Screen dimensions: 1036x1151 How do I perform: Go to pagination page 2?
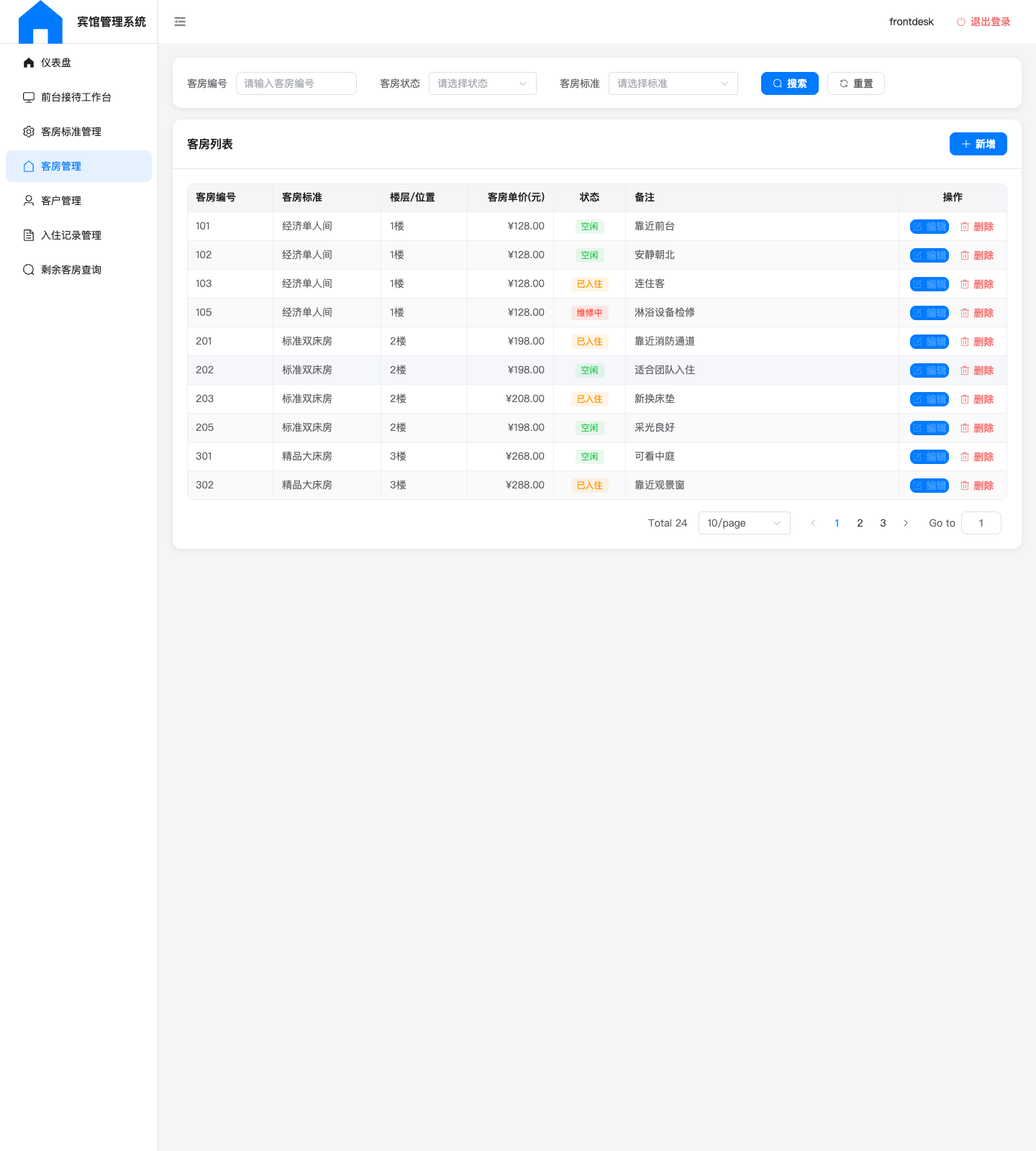click(x=860, y=523)
